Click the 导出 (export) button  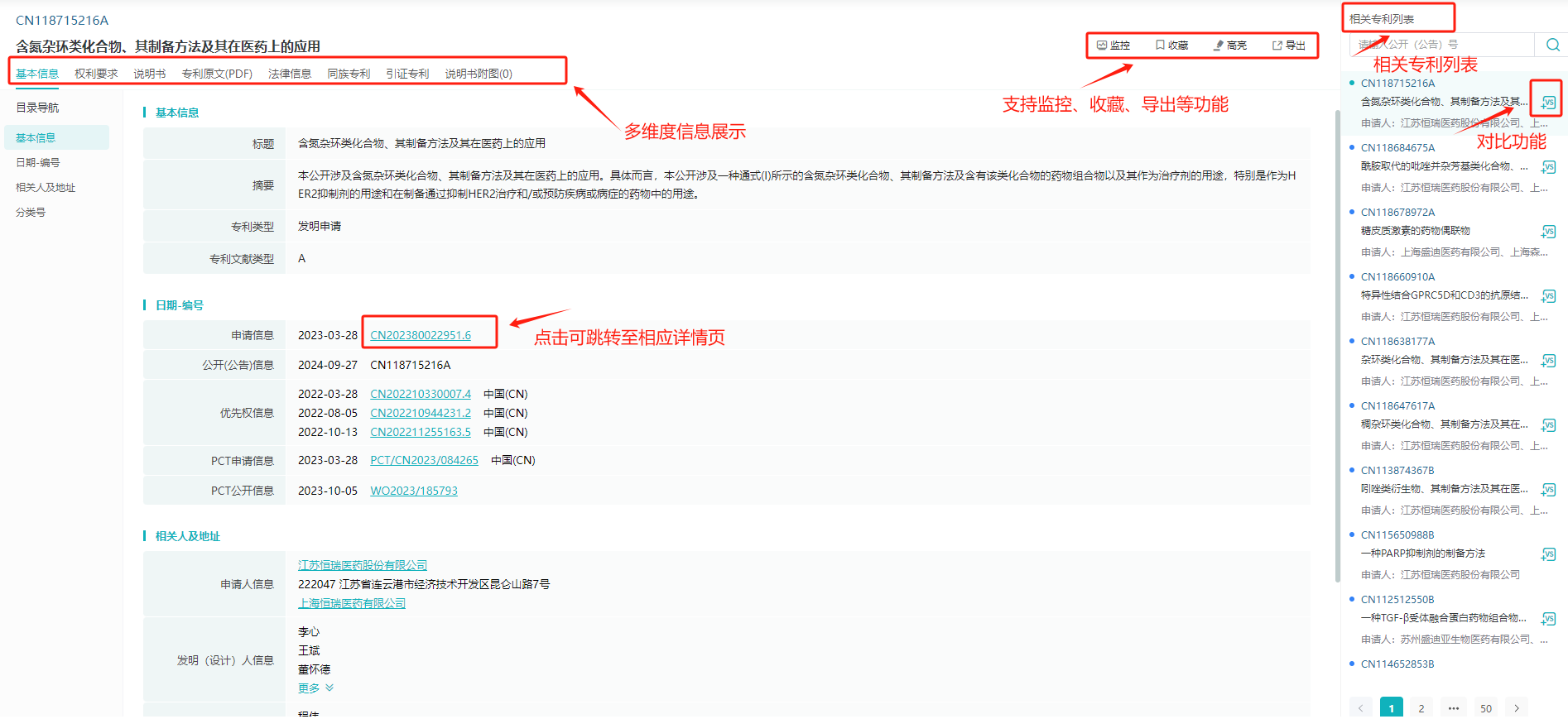(1289, 46)
